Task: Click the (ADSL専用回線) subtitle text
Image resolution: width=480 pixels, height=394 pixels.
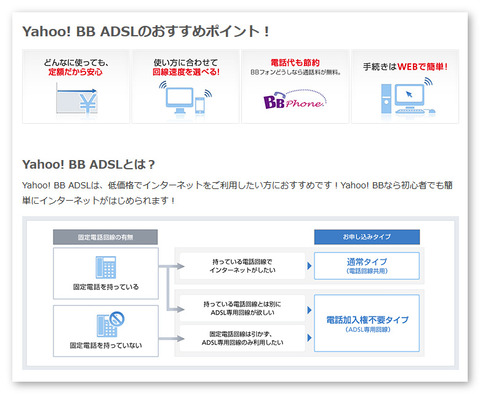Action: (367, 330)
